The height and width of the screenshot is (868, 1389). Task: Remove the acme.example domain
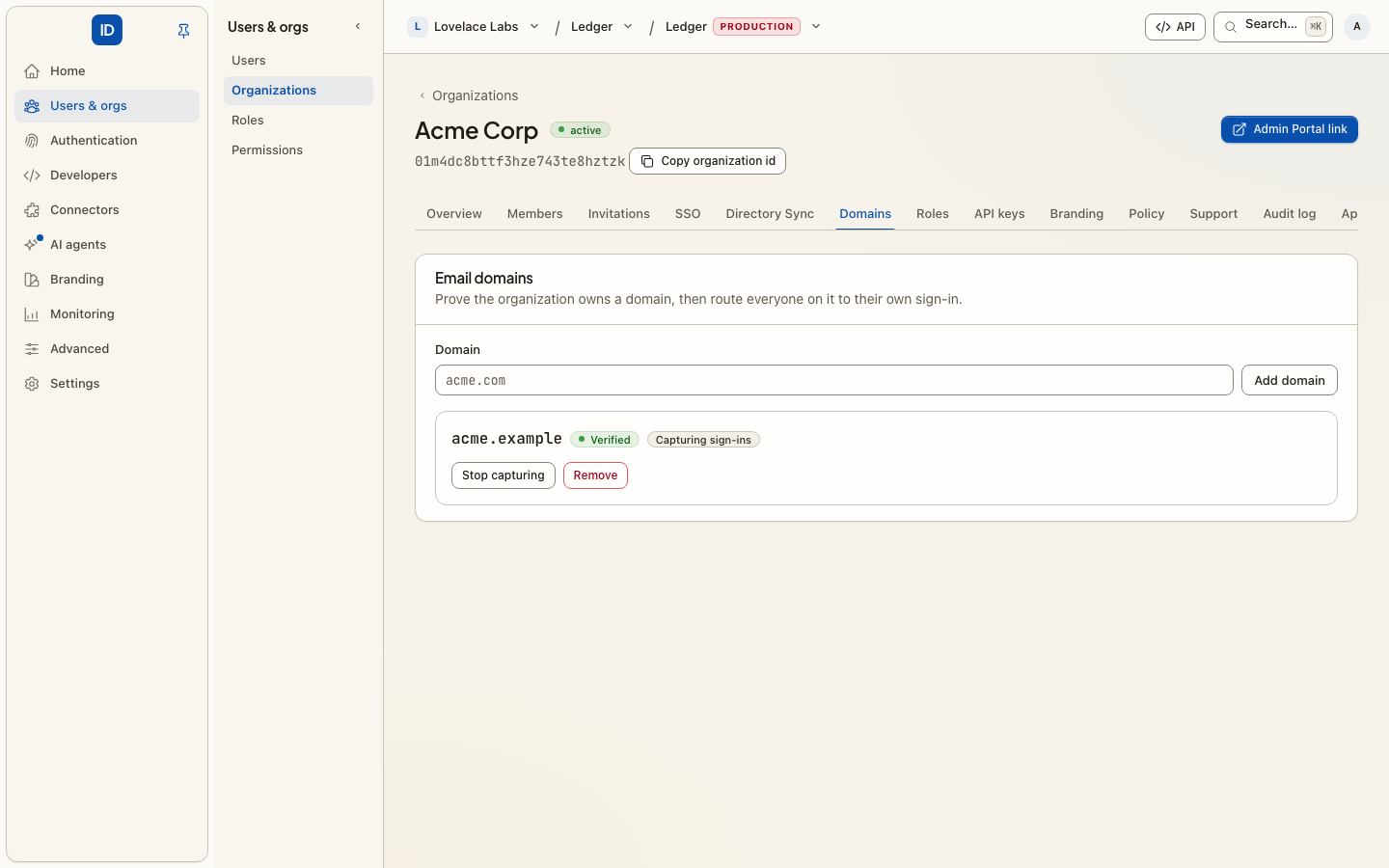[595, 475]
